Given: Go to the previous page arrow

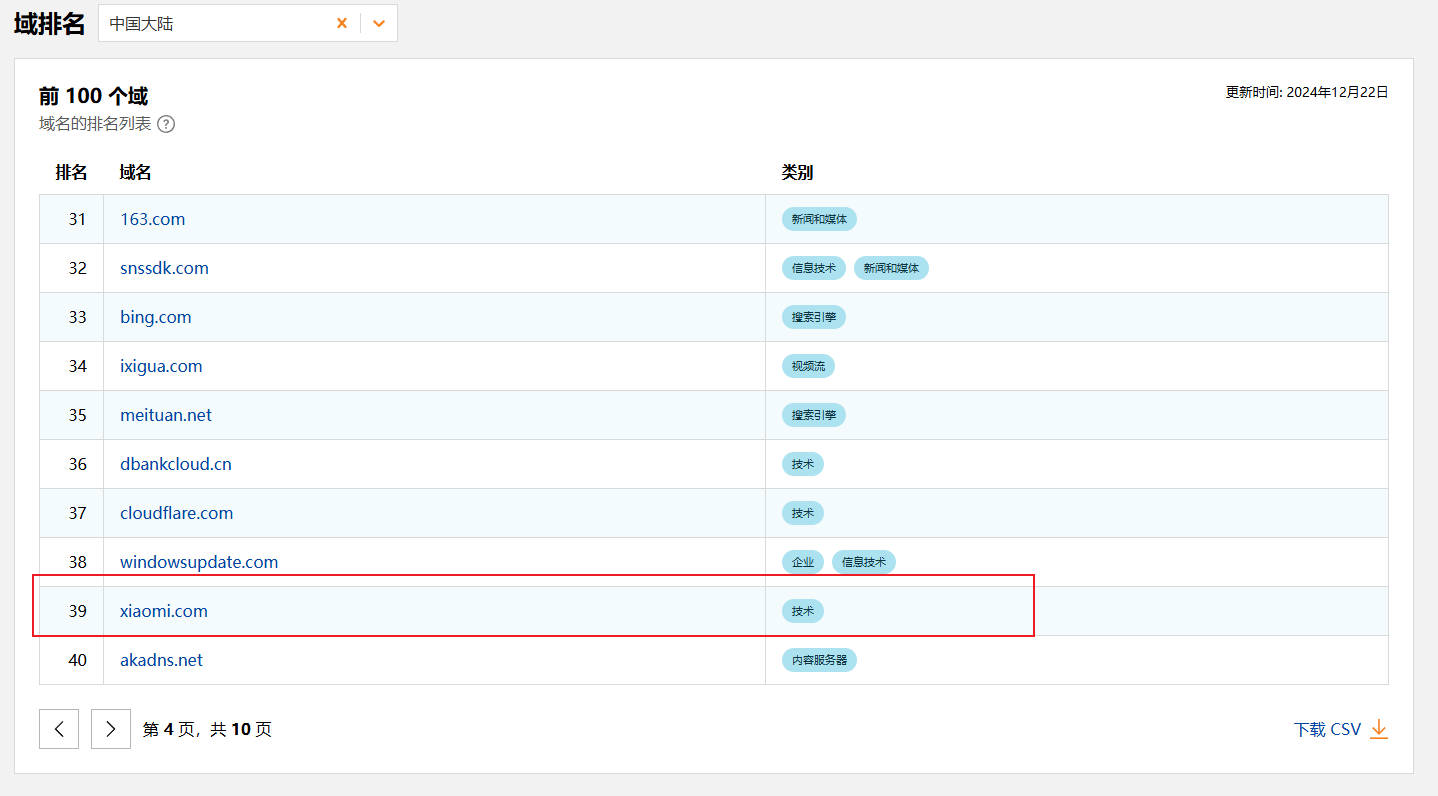Looking at the screenshot, I should [x=59, y=729].
